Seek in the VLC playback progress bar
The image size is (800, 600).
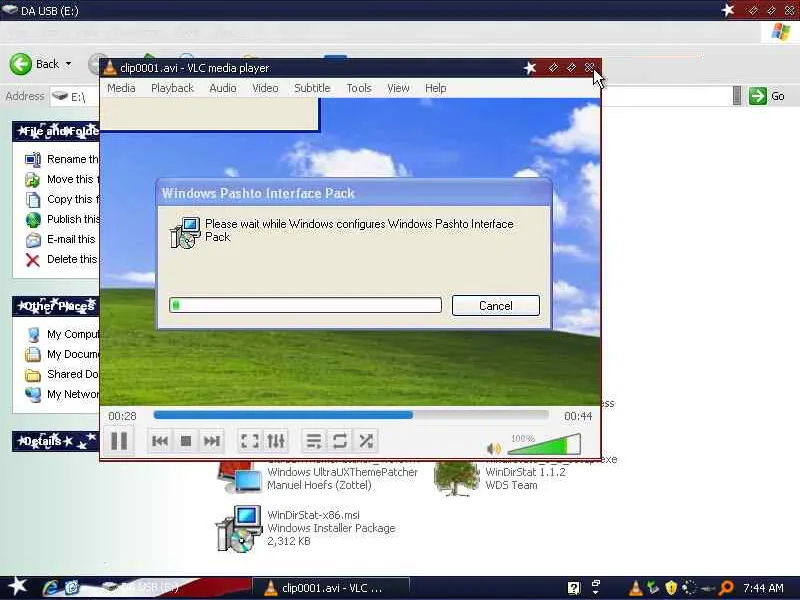351,415
